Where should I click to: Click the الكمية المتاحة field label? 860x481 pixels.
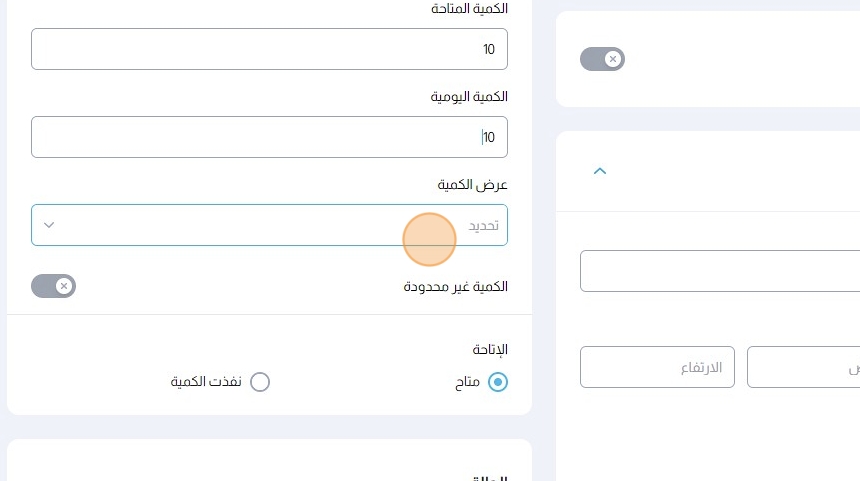(x=468, y=9)
